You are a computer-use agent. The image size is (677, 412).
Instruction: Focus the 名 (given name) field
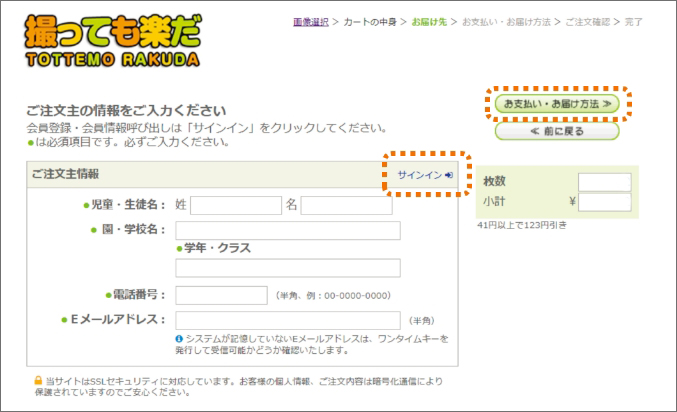click(346, 205)
